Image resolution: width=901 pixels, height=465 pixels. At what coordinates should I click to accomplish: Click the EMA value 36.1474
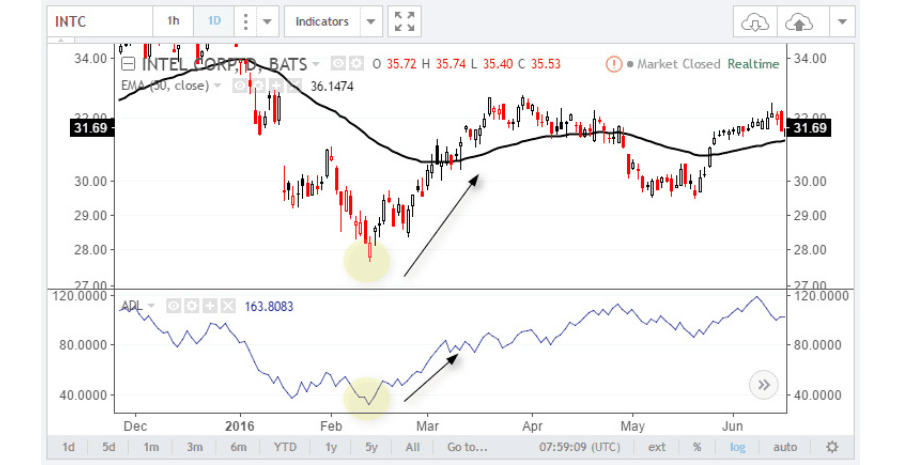coord(332,87)
